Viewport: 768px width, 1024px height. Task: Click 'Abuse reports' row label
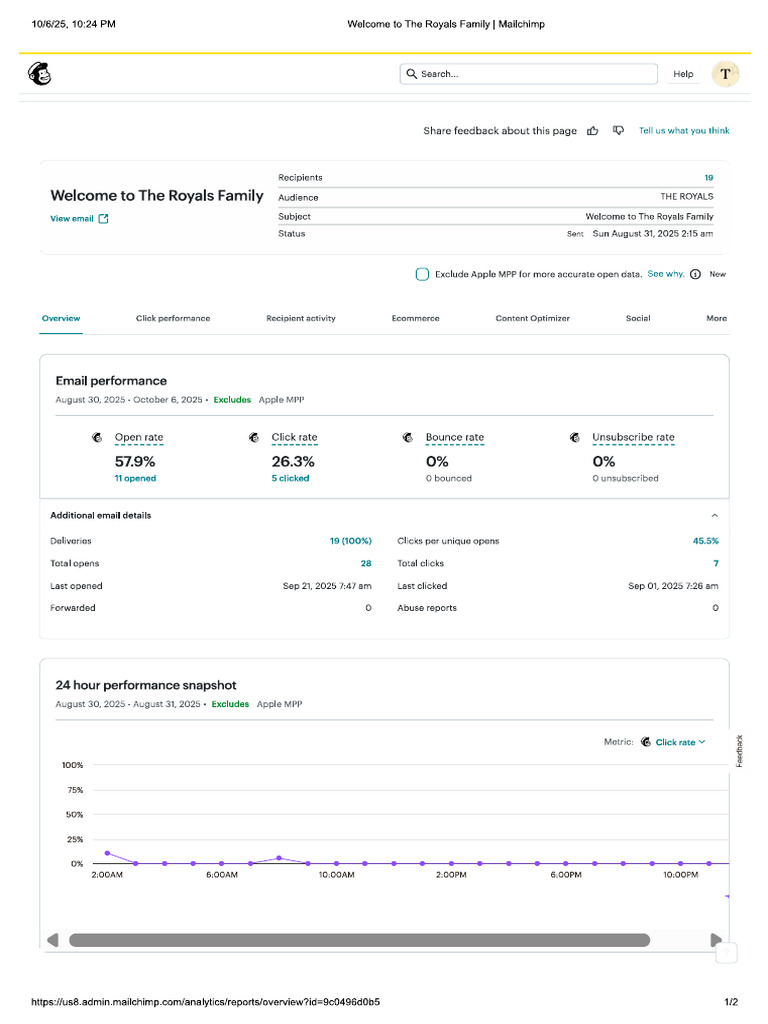click(427, 608)
